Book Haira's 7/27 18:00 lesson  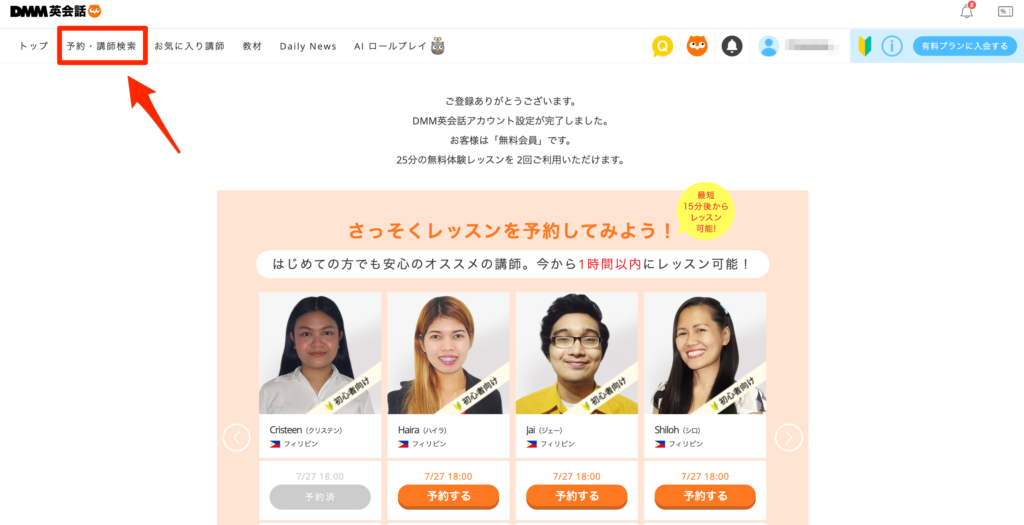point(448,496)
